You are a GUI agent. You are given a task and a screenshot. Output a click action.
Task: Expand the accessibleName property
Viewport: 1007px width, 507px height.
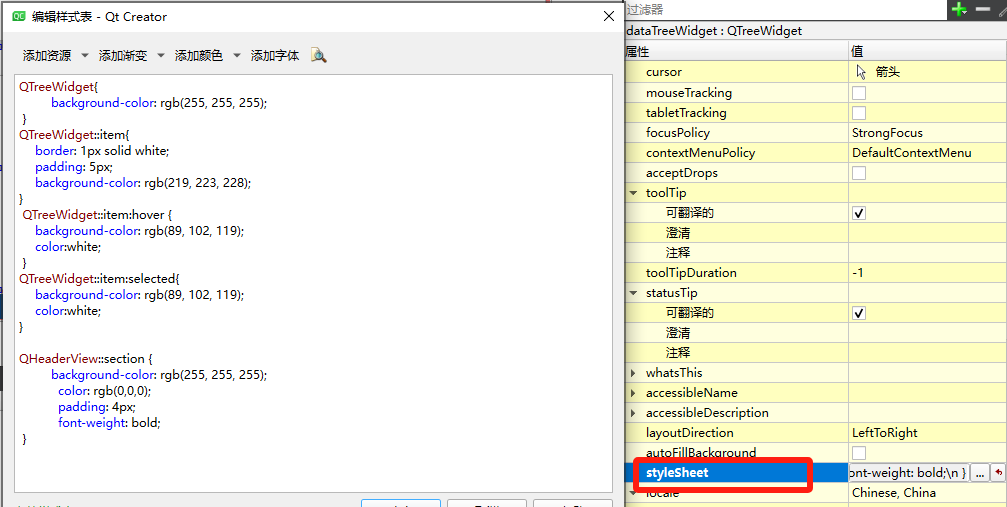pyautogui.click(x=634, y=393)
